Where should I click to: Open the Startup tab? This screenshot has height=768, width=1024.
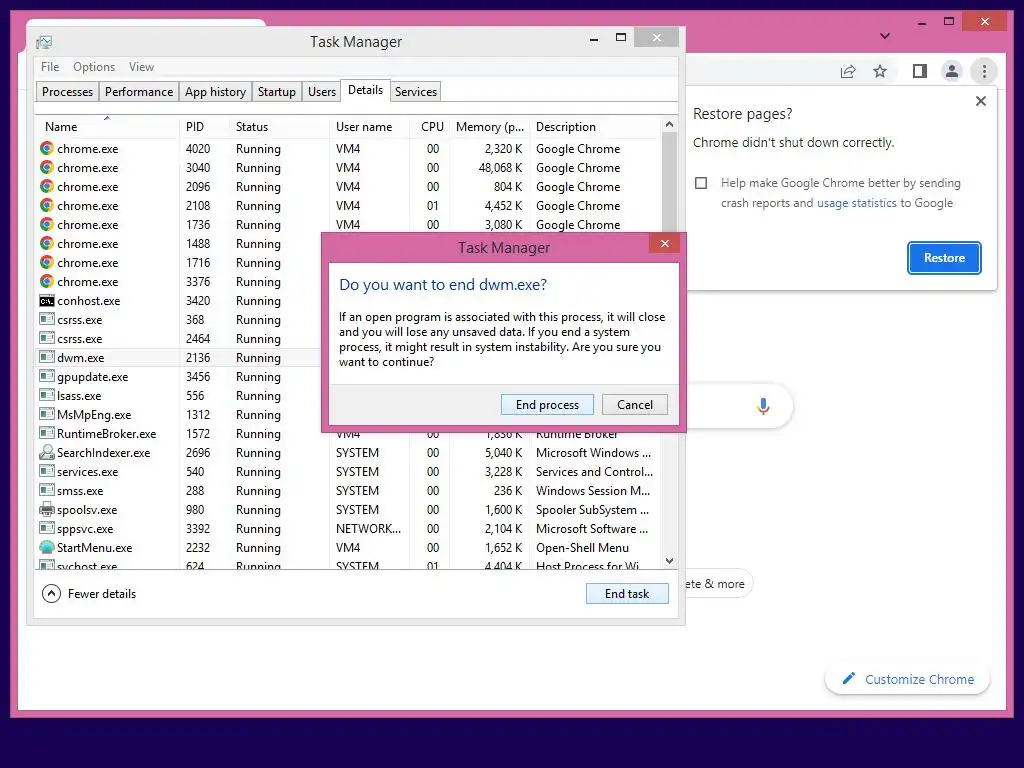[276, 91]
